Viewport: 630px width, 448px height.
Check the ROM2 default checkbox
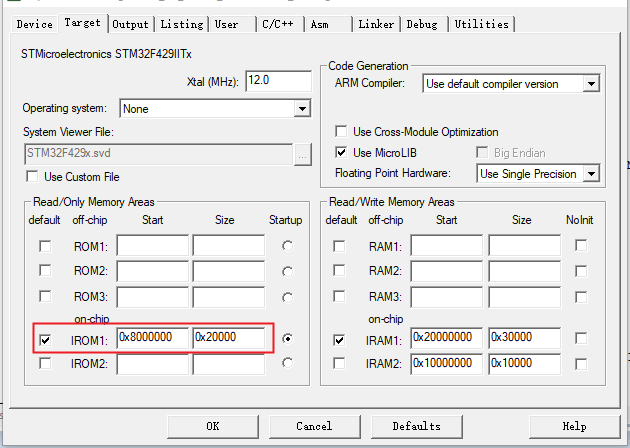(45, 270)
